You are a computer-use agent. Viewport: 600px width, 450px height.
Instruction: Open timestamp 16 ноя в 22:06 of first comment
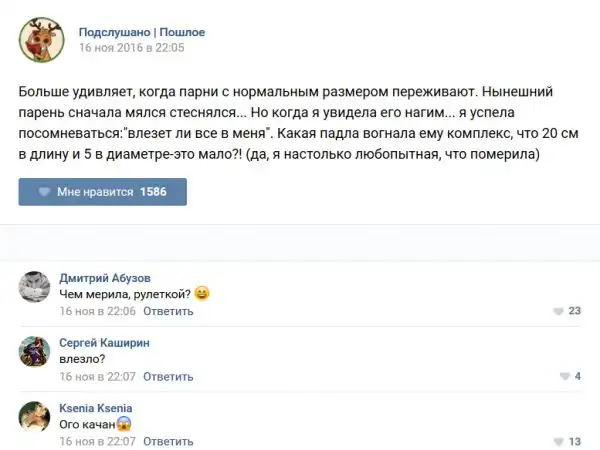tap(97, 311)
